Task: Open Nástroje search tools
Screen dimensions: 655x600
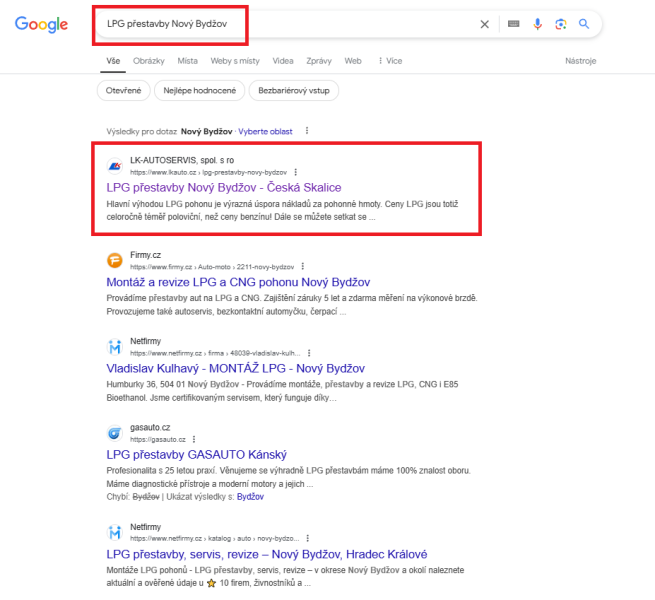Action: [x=581, y=61]
